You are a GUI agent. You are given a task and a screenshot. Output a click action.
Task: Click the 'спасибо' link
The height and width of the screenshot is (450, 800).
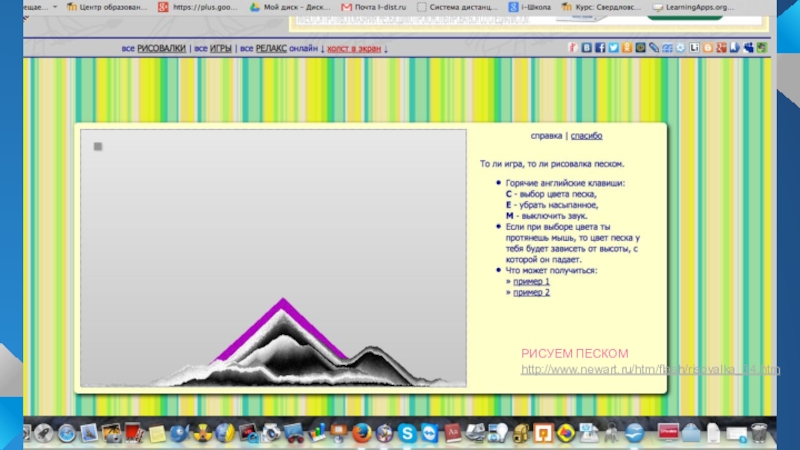click(586, 136)
